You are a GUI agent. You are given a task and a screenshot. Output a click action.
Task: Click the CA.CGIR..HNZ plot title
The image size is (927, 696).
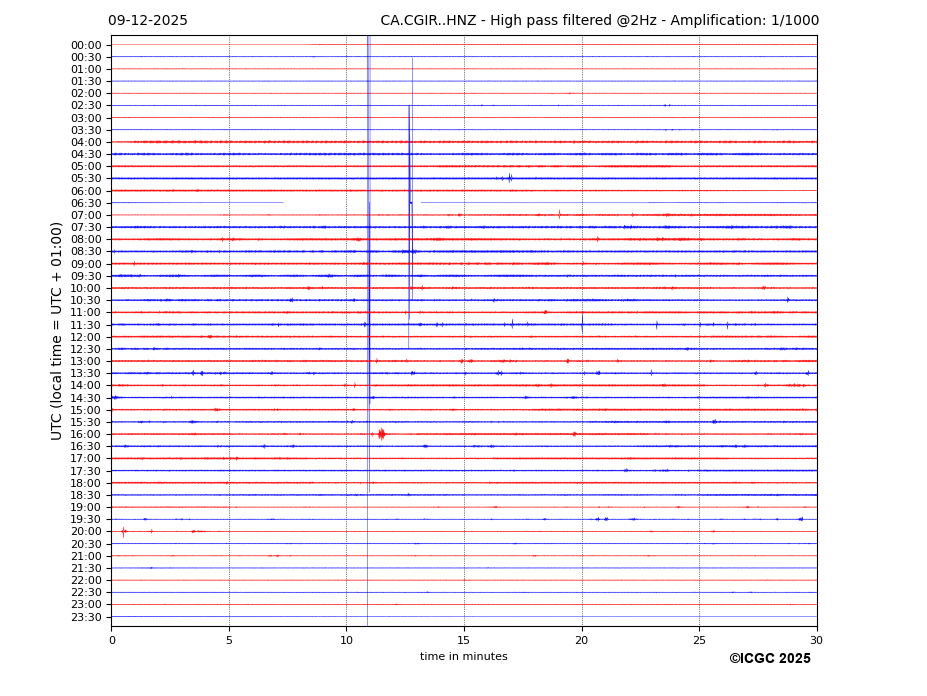[599, 21]
